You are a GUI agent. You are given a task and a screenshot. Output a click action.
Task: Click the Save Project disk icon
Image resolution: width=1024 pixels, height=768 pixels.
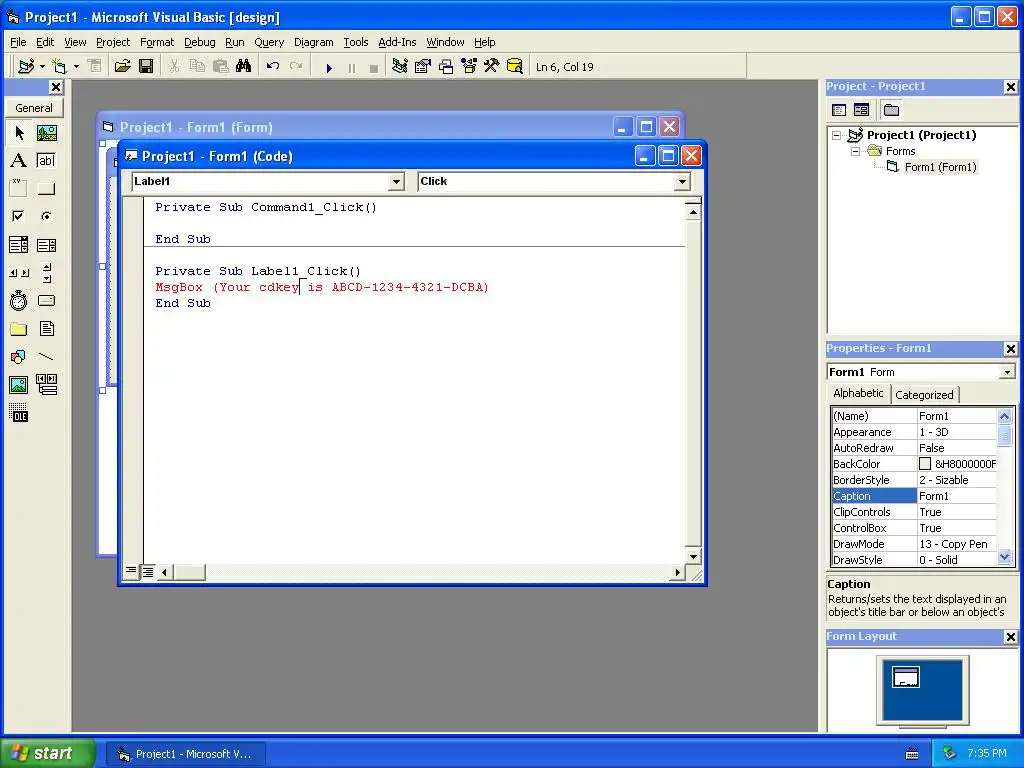tap(146, 66)
